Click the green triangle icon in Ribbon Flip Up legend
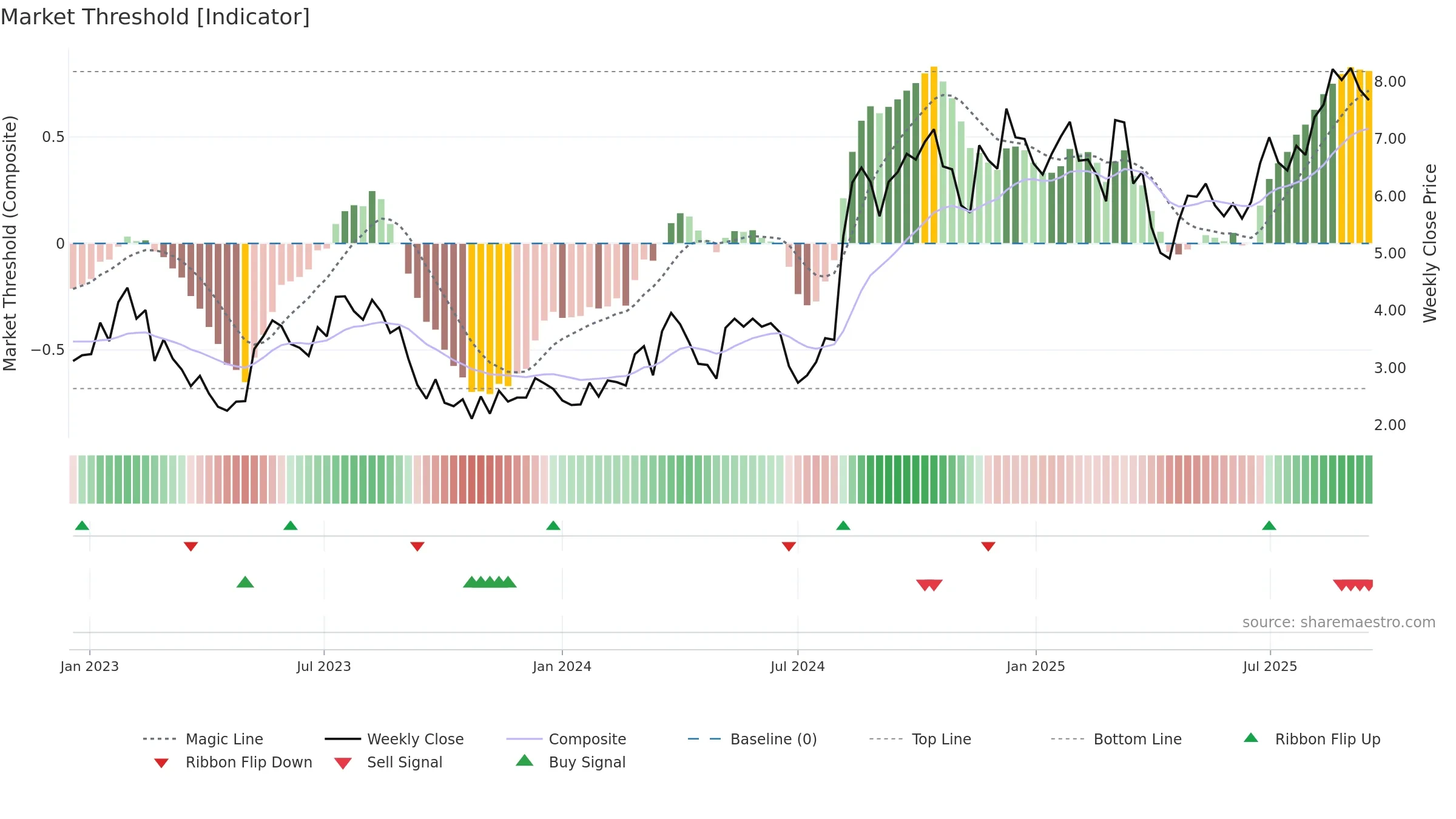 pyautogui.click(x=1251, y=738)
